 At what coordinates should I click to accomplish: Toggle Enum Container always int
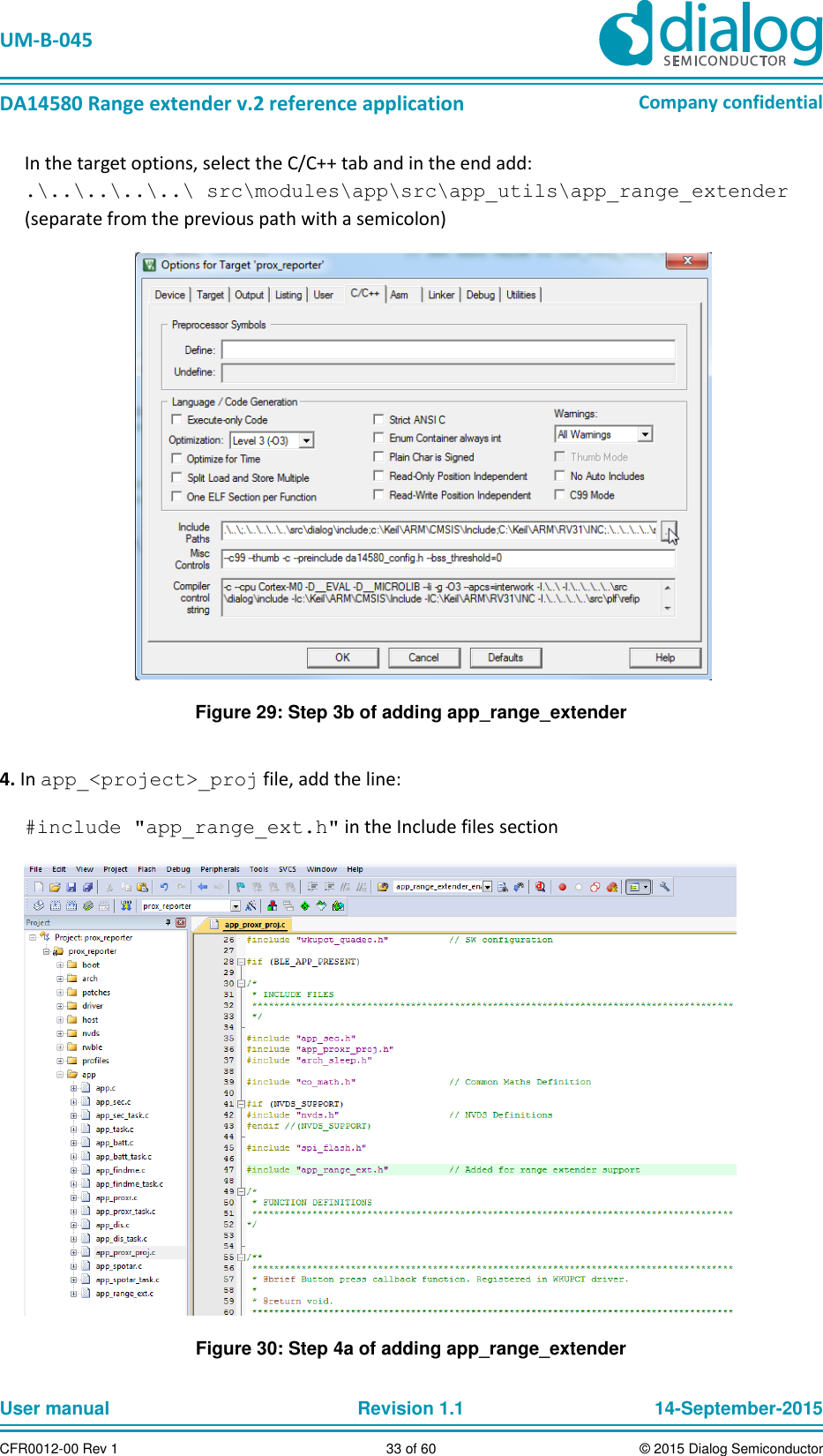(x=378, y=438)
